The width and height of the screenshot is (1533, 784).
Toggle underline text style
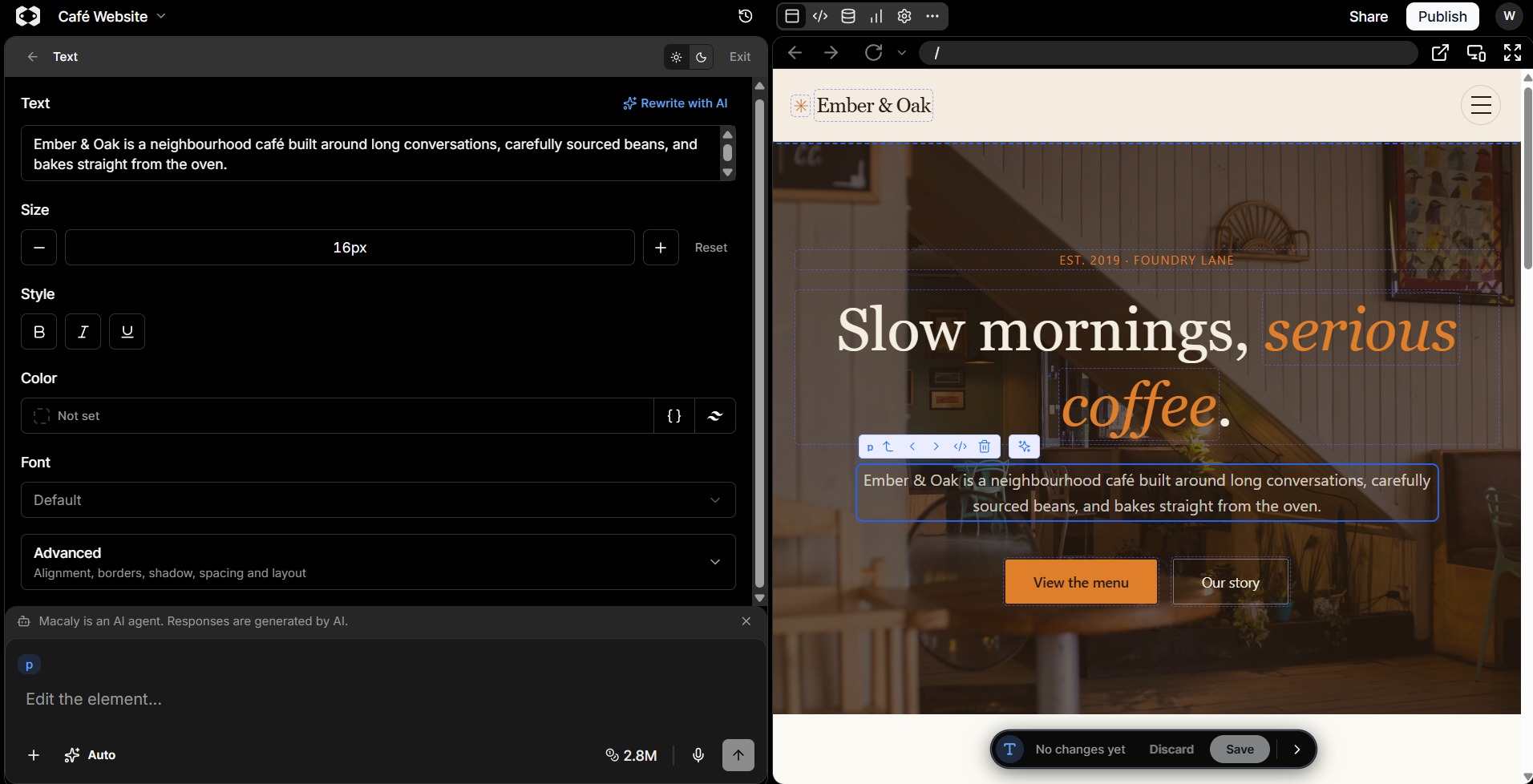[x=127, y=332]
